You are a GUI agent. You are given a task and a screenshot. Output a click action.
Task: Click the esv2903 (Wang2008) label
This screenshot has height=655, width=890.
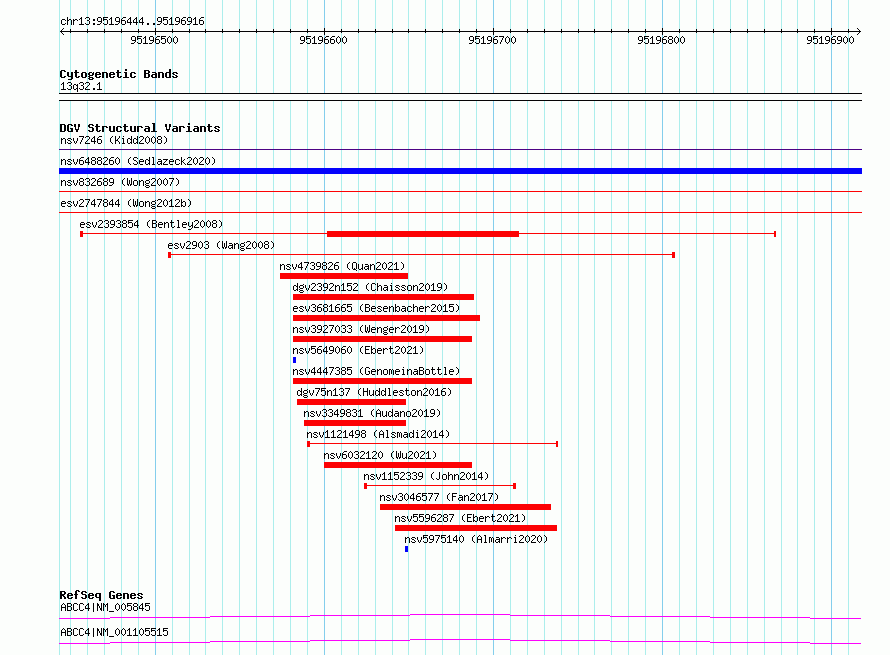tap(221, 245)
